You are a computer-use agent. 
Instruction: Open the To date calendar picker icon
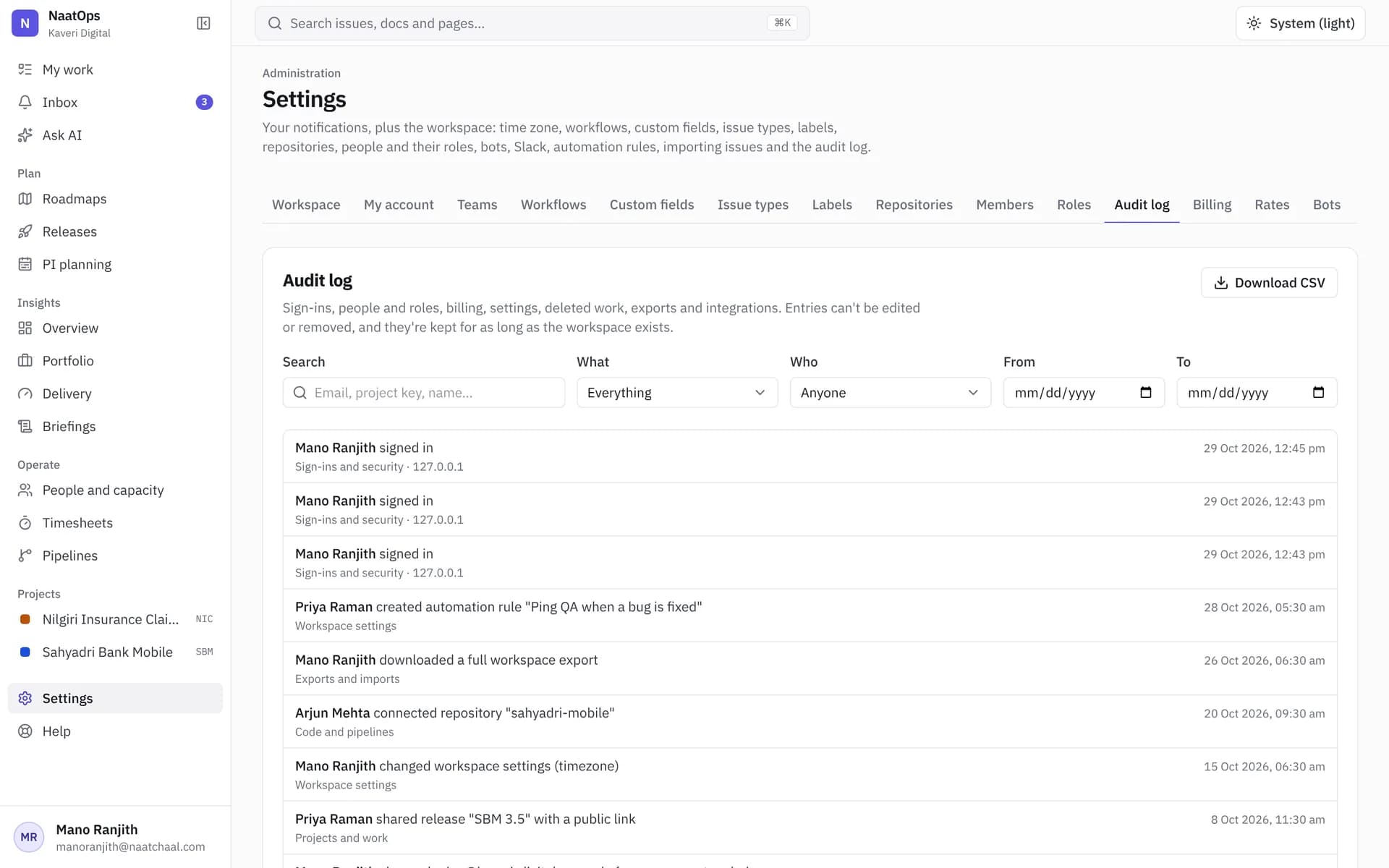click(x=1318, y=392)
